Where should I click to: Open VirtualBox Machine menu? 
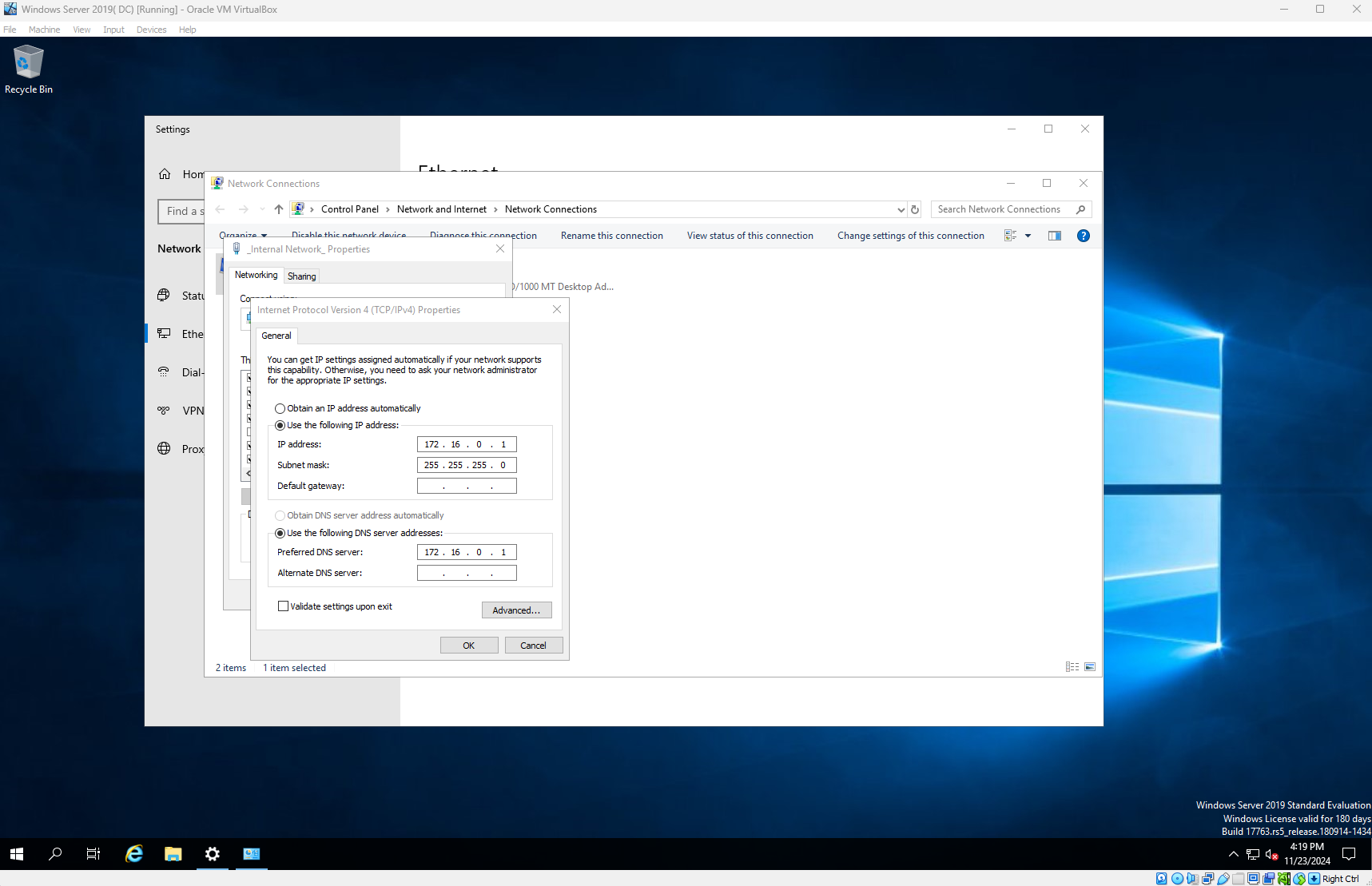(45, 30)
